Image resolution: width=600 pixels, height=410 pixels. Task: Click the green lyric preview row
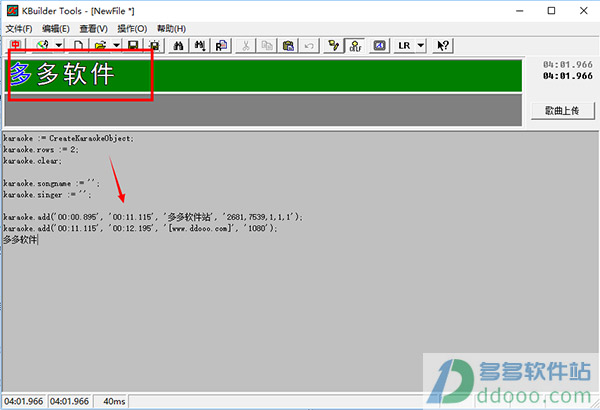point(263,75)
